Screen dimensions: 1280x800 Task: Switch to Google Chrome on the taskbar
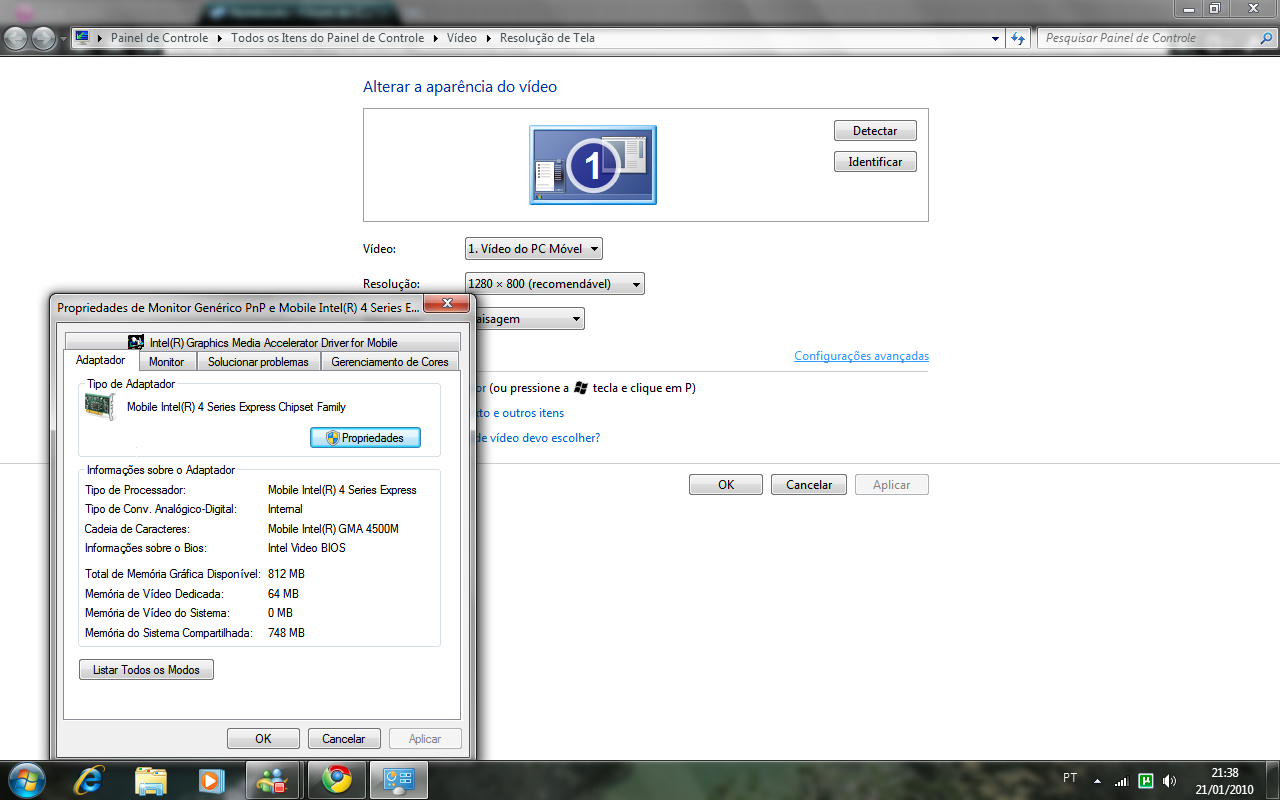tap(336, 780)
